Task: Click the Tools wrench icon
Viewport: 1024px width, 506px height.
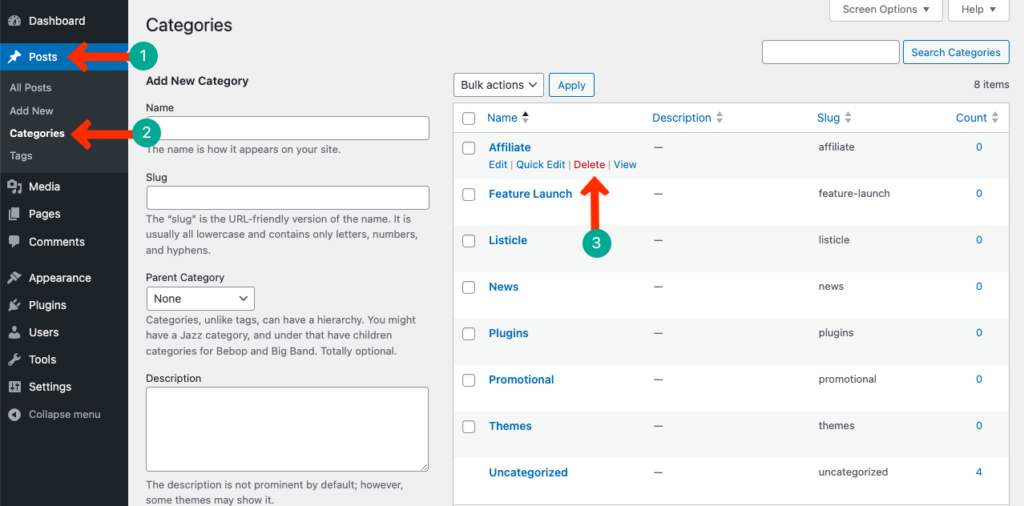Action: tap(14, 360)
